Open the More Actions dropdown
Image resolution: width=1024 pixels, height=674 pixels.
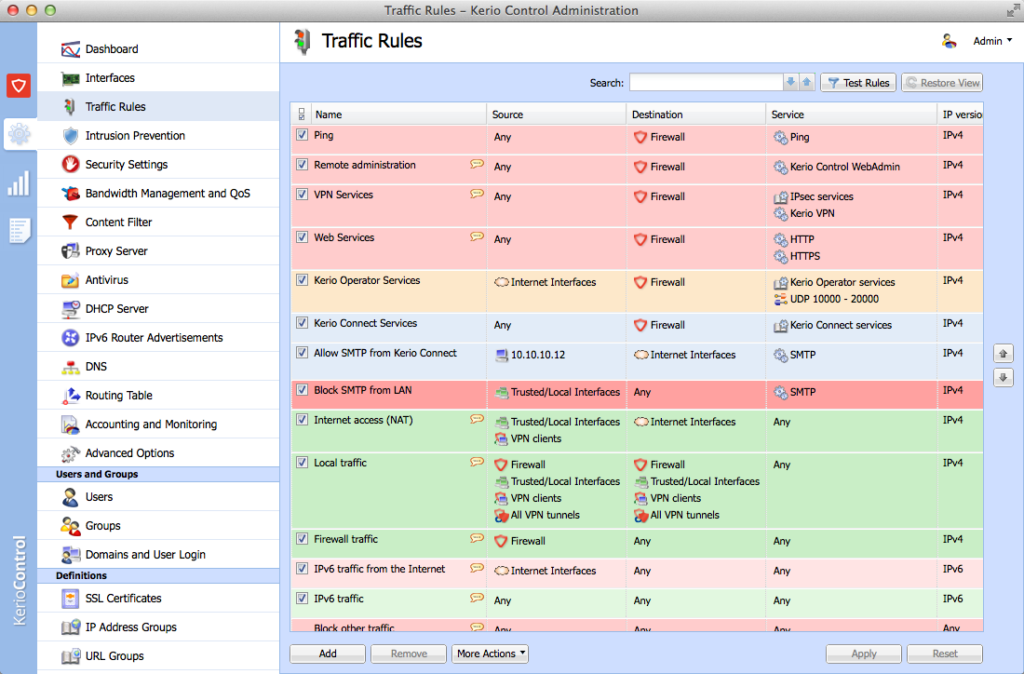pos(490,654)
